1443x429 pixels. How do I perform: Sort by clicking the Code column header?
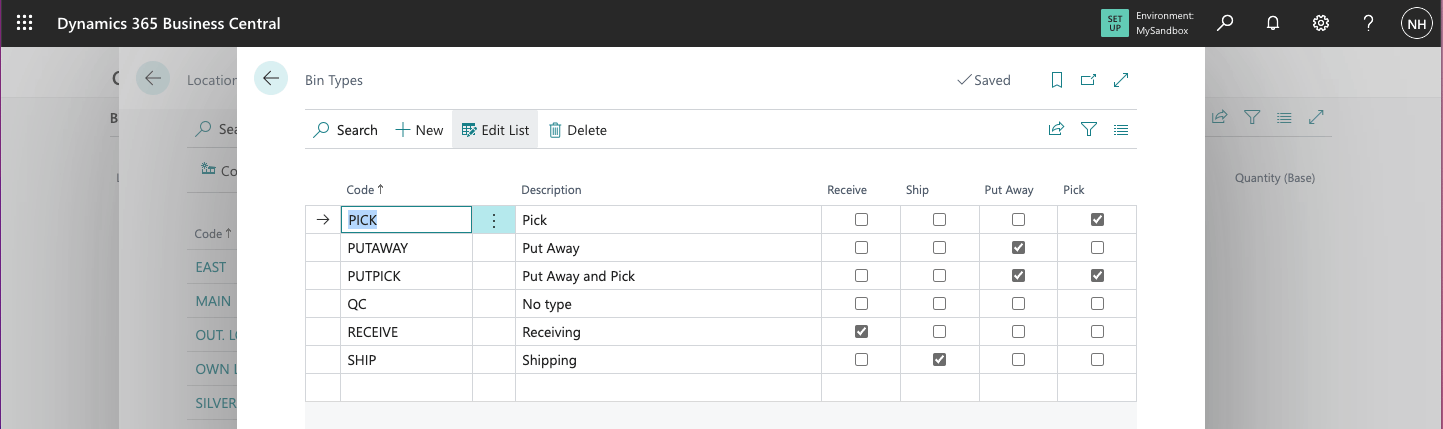pos(364,190)
